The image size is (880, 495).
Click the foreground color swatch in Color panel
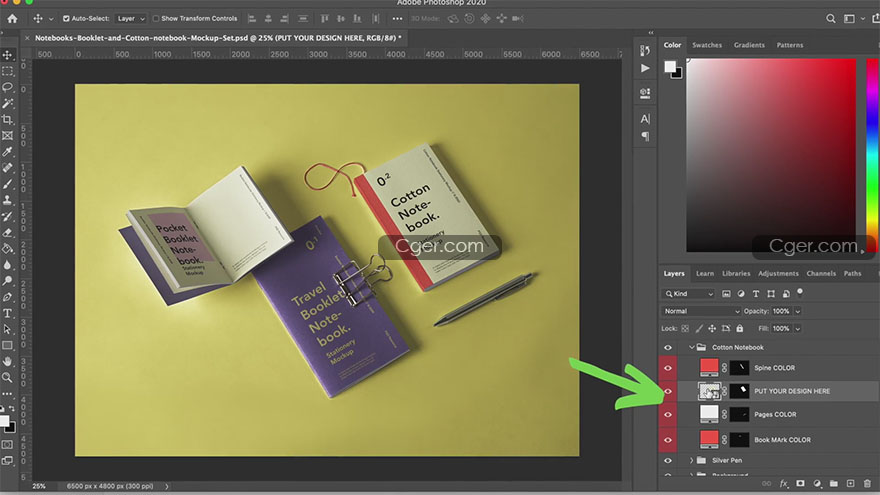[x=670, y=67]
